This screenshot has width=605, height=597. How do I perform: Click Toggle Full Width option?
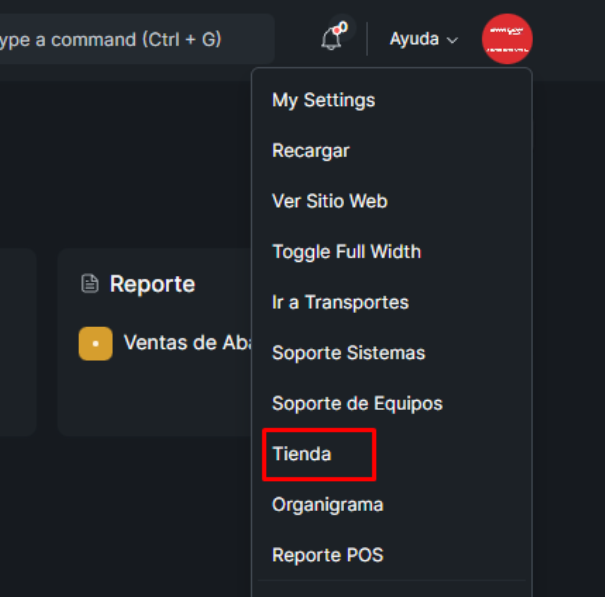(x=346, y=252)
